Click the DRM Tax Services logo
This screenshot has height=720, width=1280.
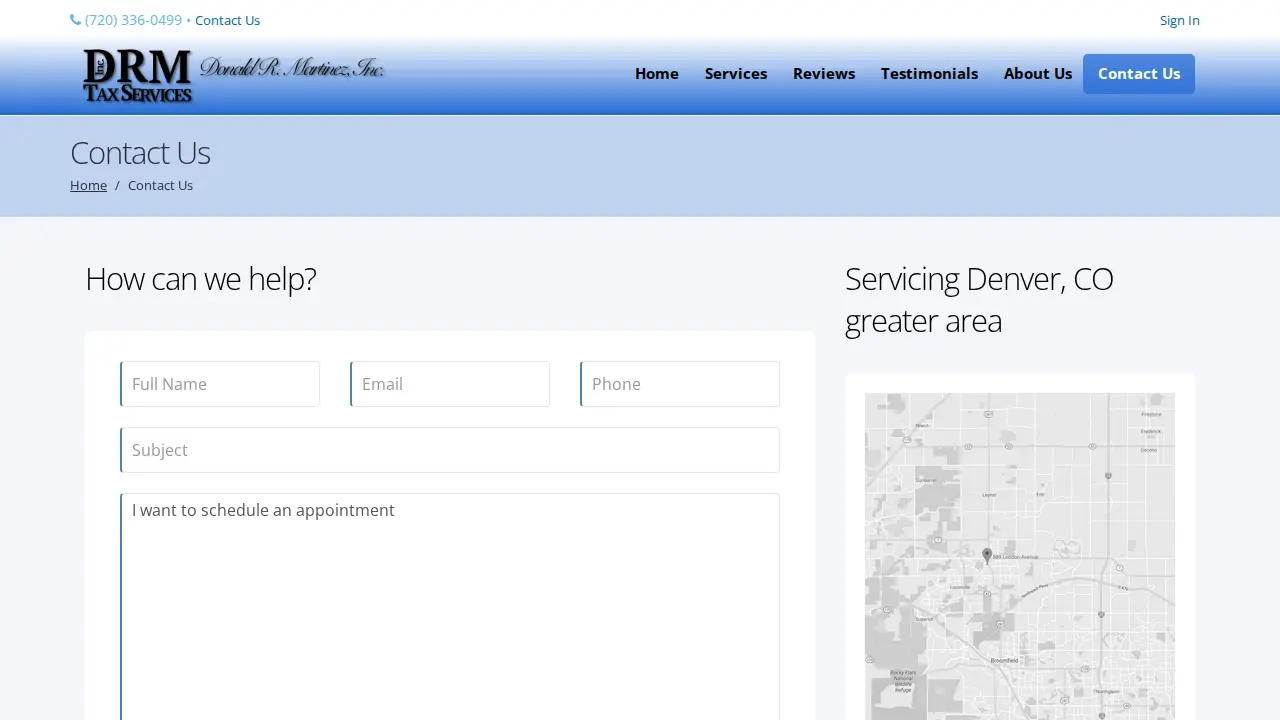[x=234, y=76]
